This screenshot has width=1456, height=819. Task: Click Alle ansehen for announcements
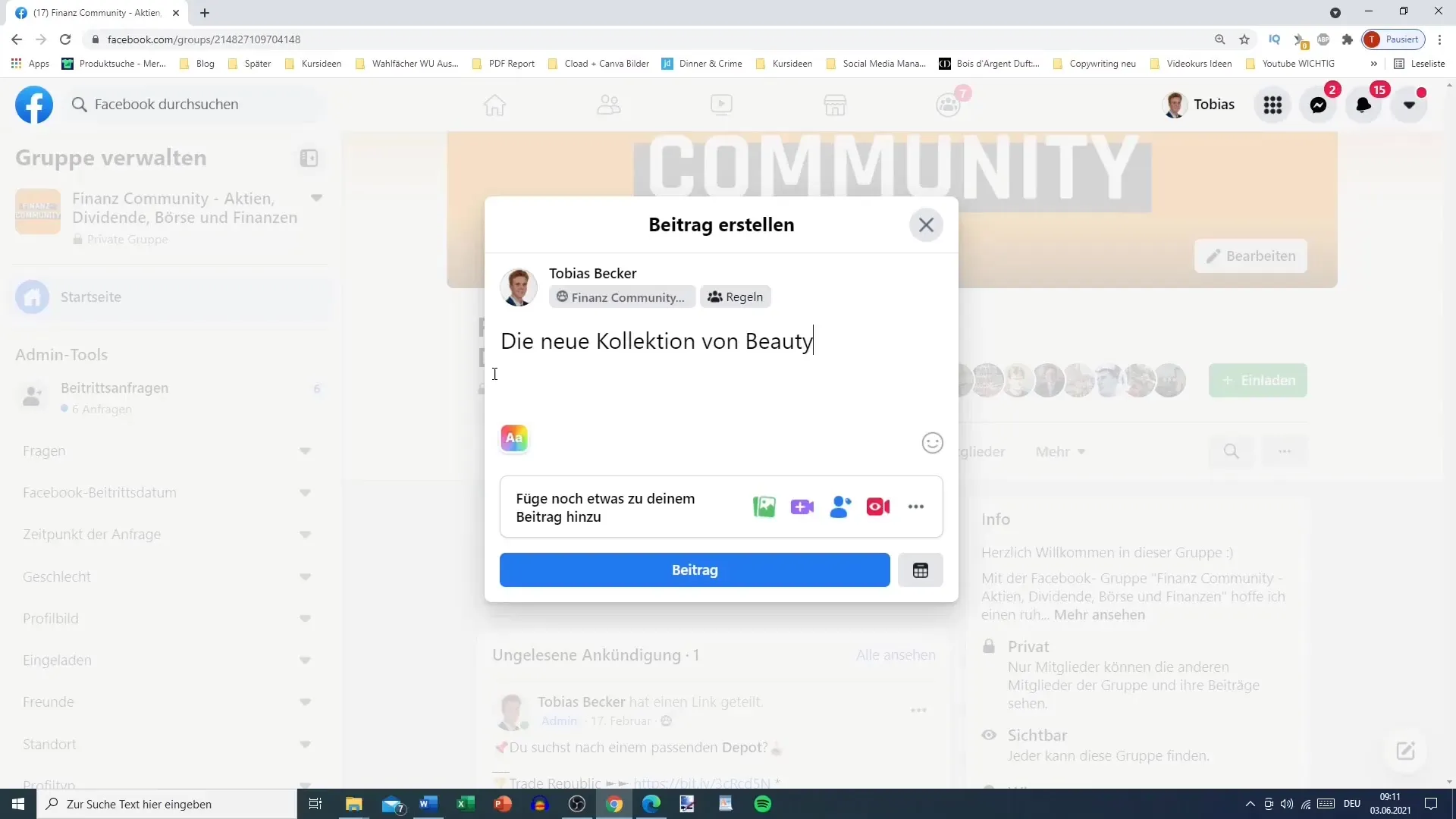click(x=896, y=655)
